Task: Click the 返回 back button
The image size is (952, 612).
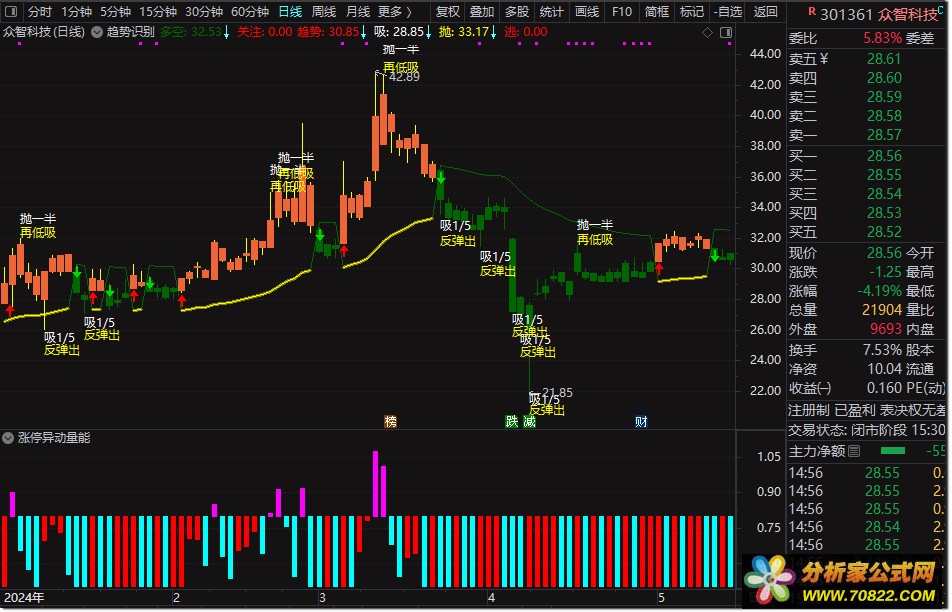Action: coord(766,12)
